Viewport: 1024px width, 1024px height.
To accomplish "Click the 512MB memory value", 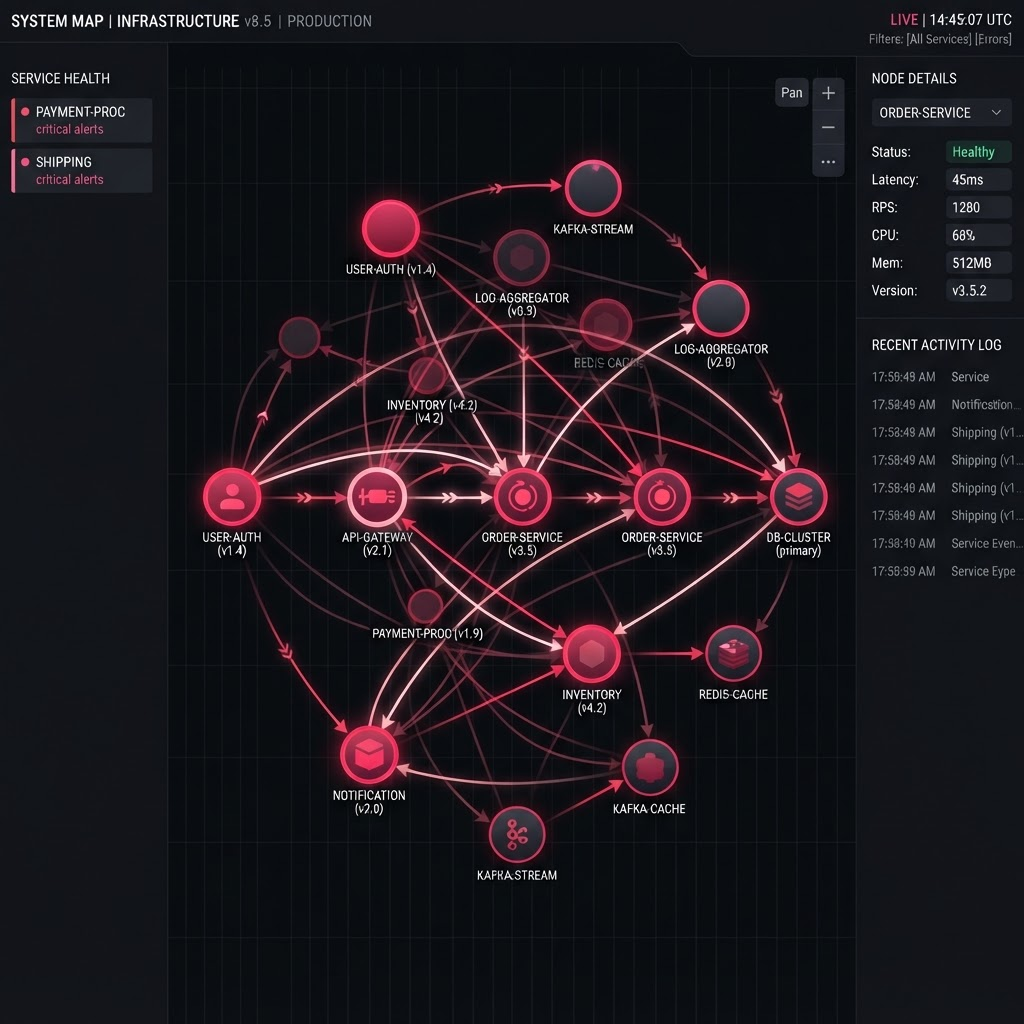I will pos(978,263).
